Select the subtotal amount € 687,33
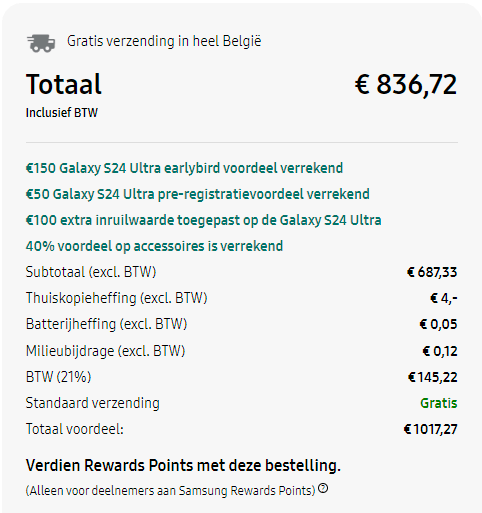The width and height of the screenshot is (482, 513). [432, 272]
